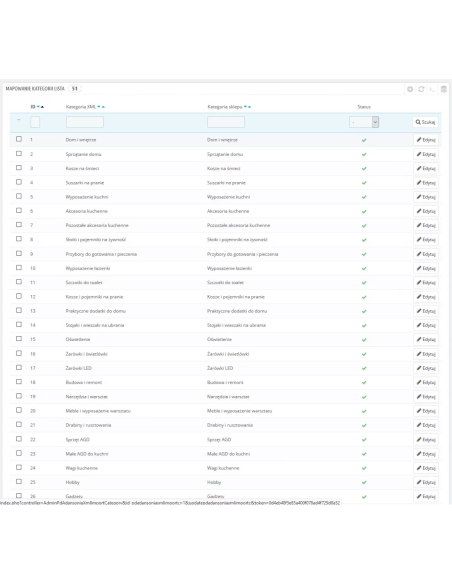Add a new category mapping via plus icon
This screenshot has width=452, height=584.
pyautogui.click(x=410, y=89)
